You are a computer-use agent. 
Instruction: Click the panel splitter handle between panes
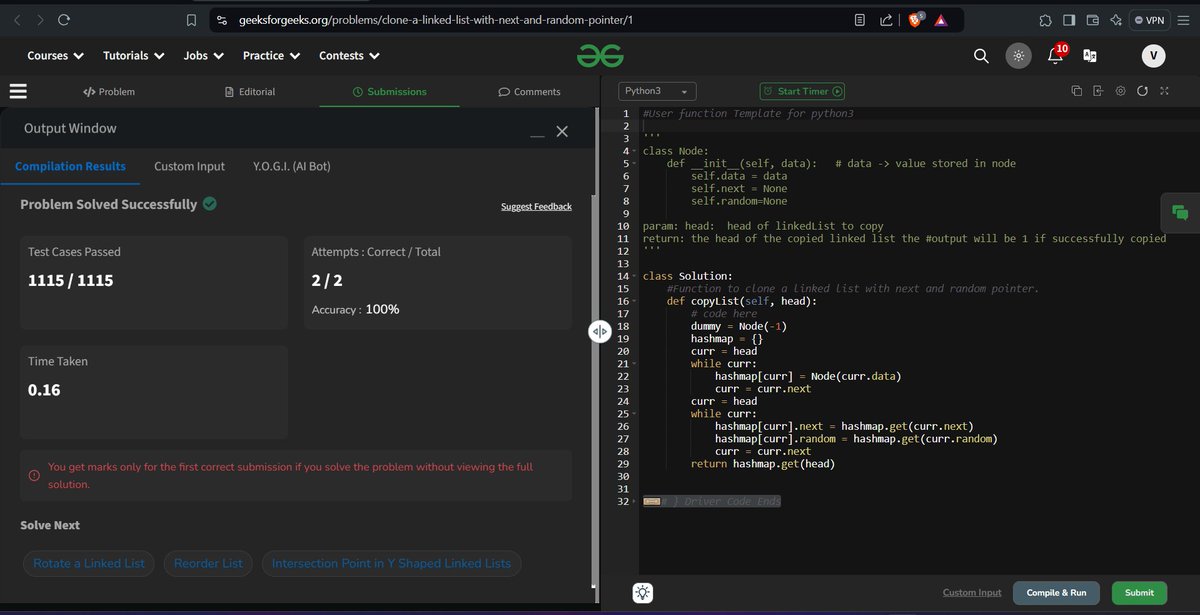[599, 331]
